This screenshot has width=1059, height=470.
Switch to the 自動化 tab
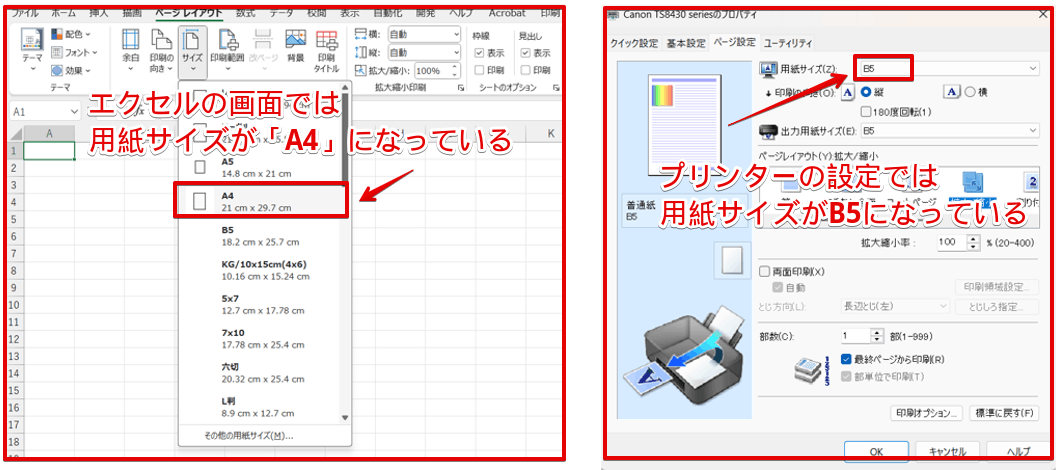click(x=388, y=12)
